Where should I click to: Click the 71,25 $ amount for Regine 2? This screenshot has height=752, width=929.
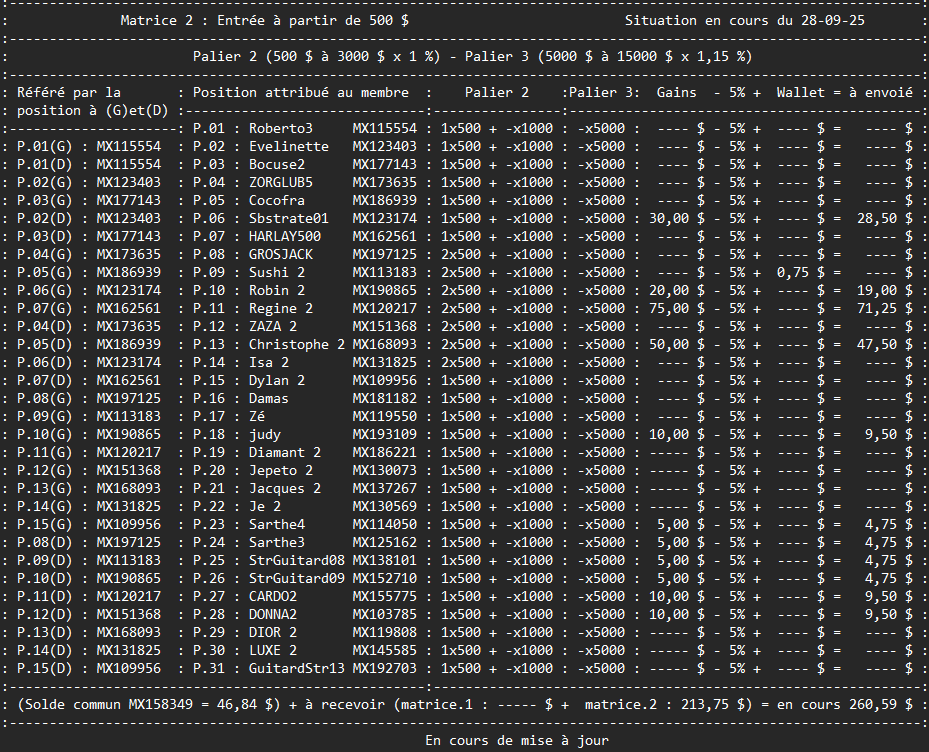point(884,308)
